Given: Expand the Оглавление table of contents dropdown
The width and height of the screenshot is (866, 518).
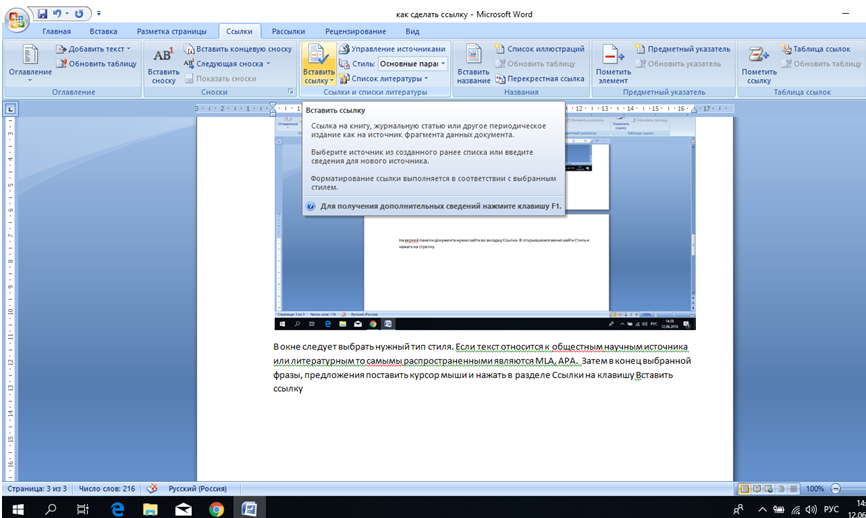Looking at the screenshot, I should (x=30, y=72).
